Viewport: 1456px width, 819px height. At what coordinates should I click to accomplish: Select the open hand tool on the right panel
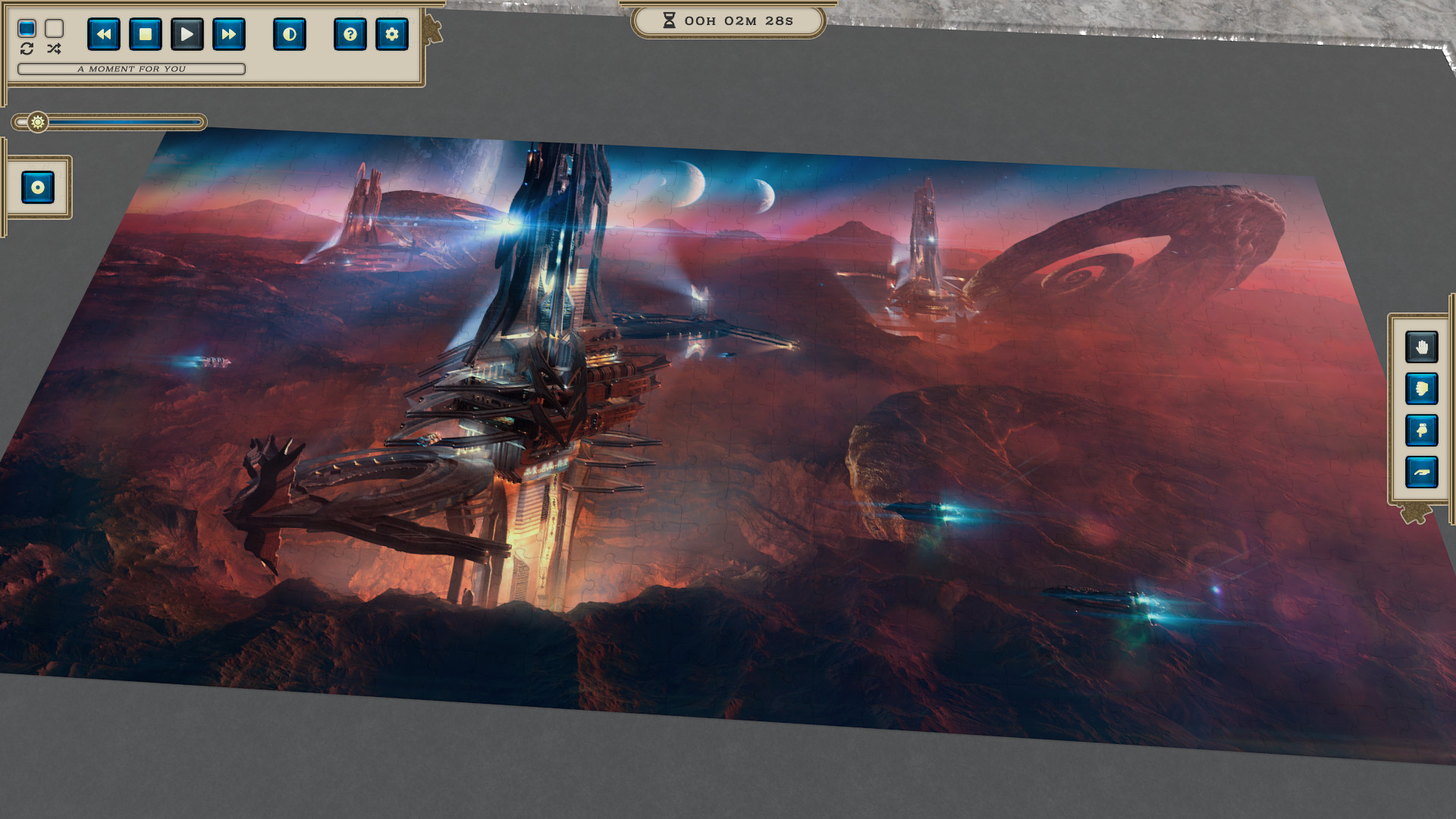(x=1421, y=345)
